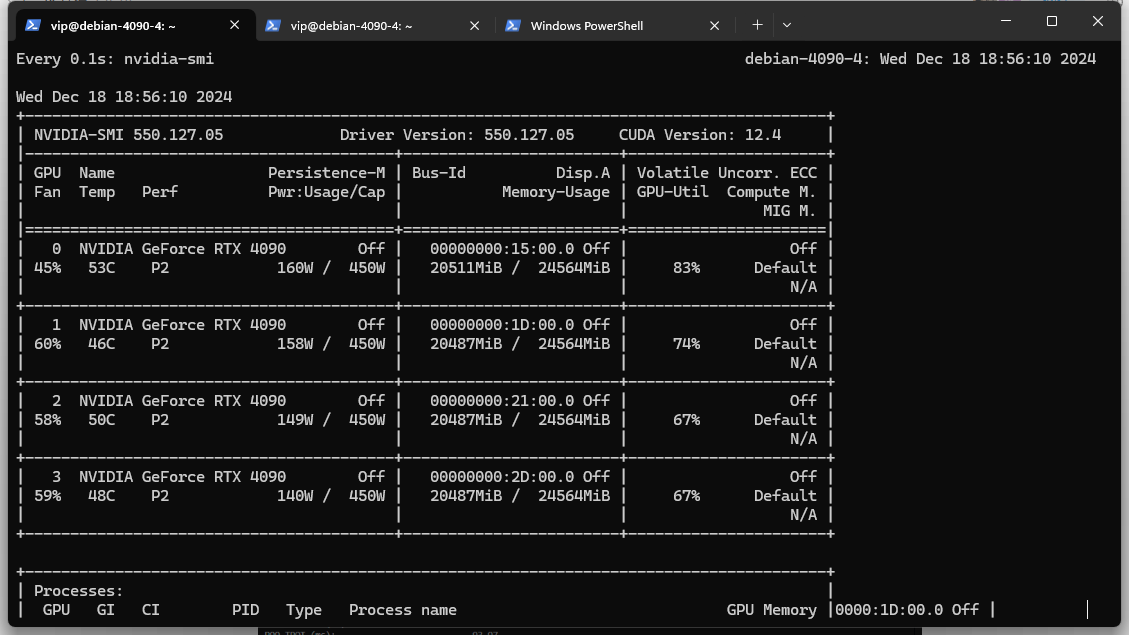
Task: Click 'GPU Memory' column header
Action: click(x=772, y=610)
